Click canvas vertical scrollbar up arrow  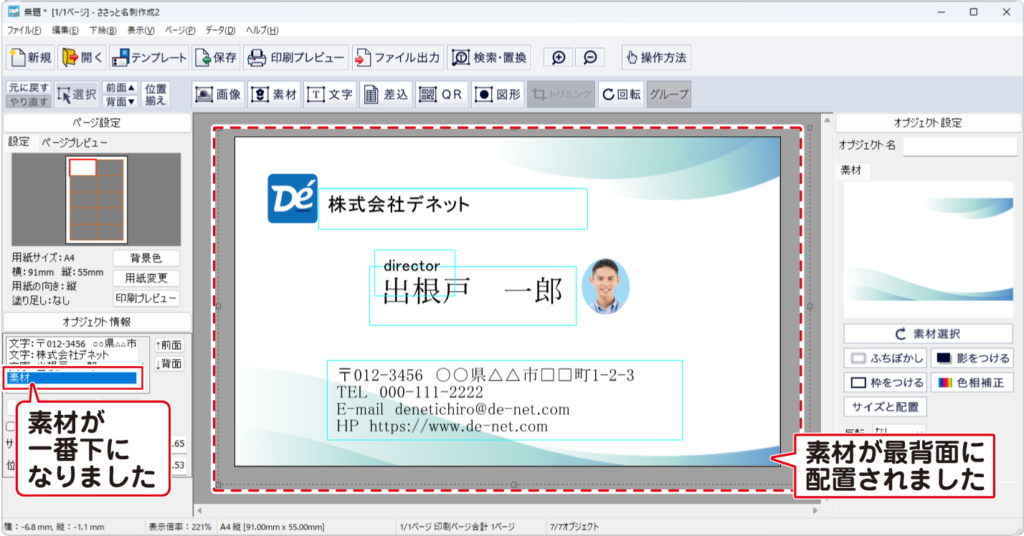[827, 121]
